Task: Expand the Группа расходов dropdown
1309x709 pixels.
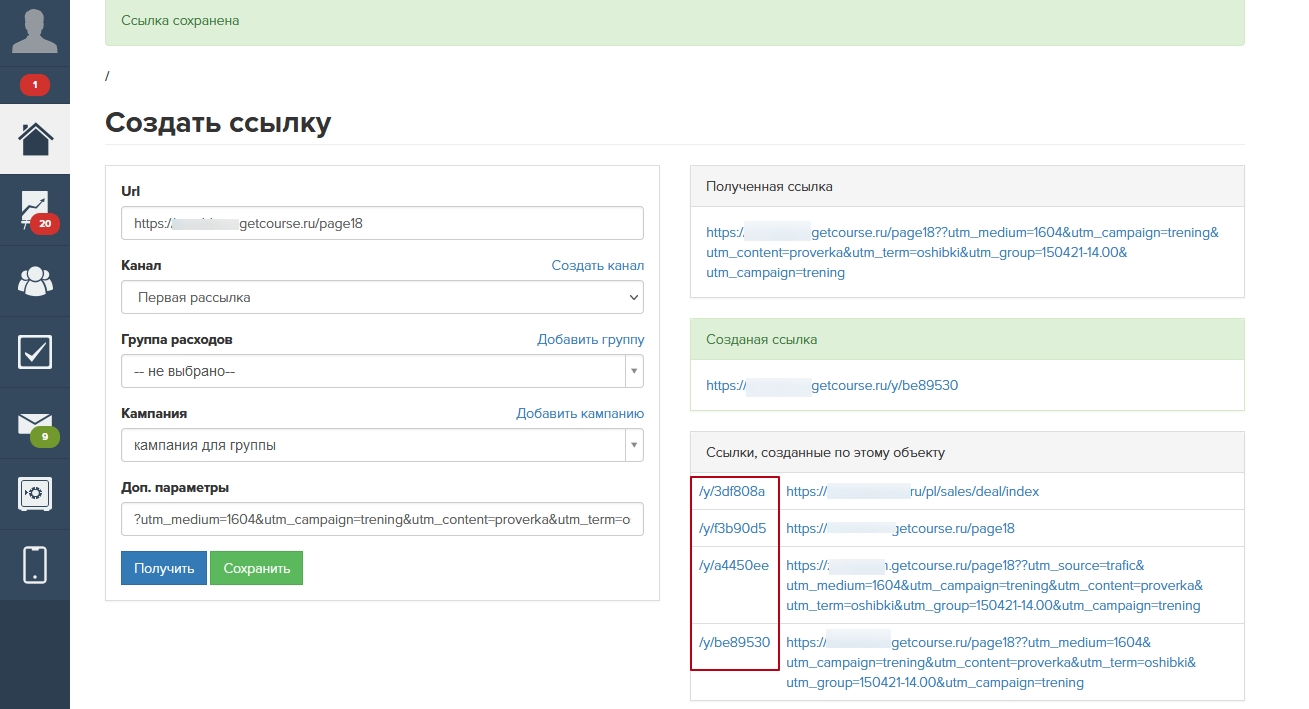Action: click(x=382, y=371)
